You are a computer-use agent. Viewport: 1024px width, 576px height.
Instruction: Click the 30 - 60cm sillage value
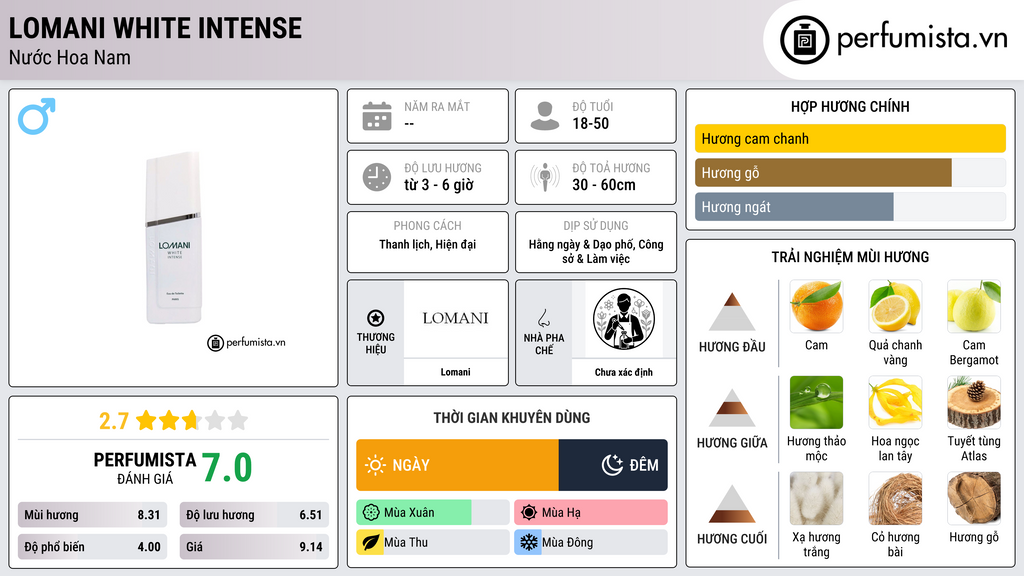[x=603, y=185]
